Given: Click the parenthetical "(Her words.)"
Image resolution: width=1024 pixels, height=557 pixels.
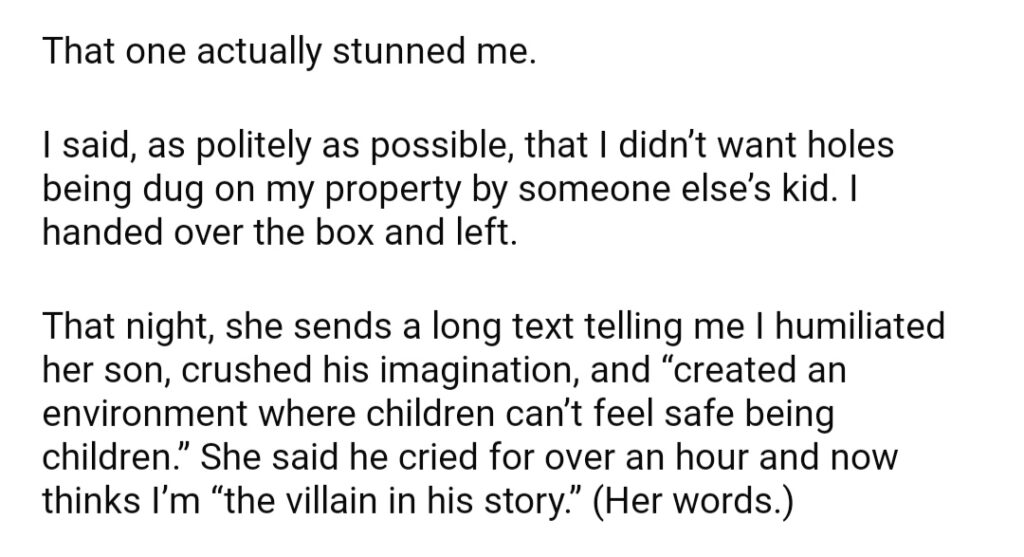Looking at the screenshot, I should click(692, 501).
